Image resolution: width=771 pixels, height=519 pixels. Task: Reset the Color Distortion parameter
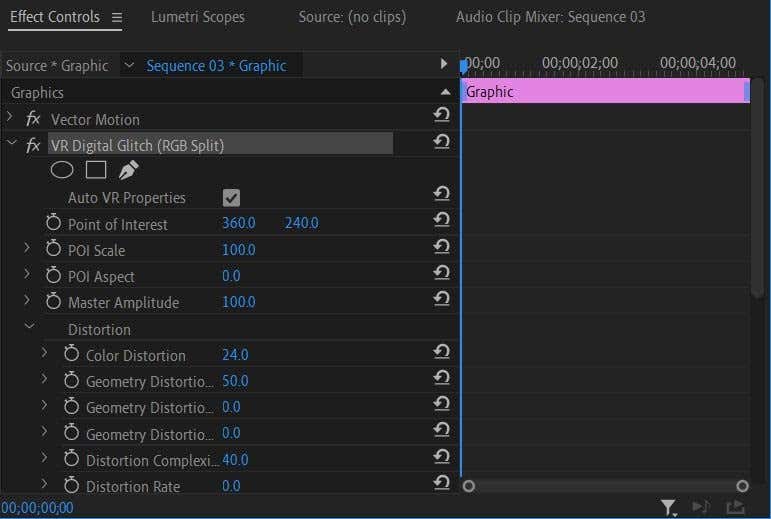441,352
